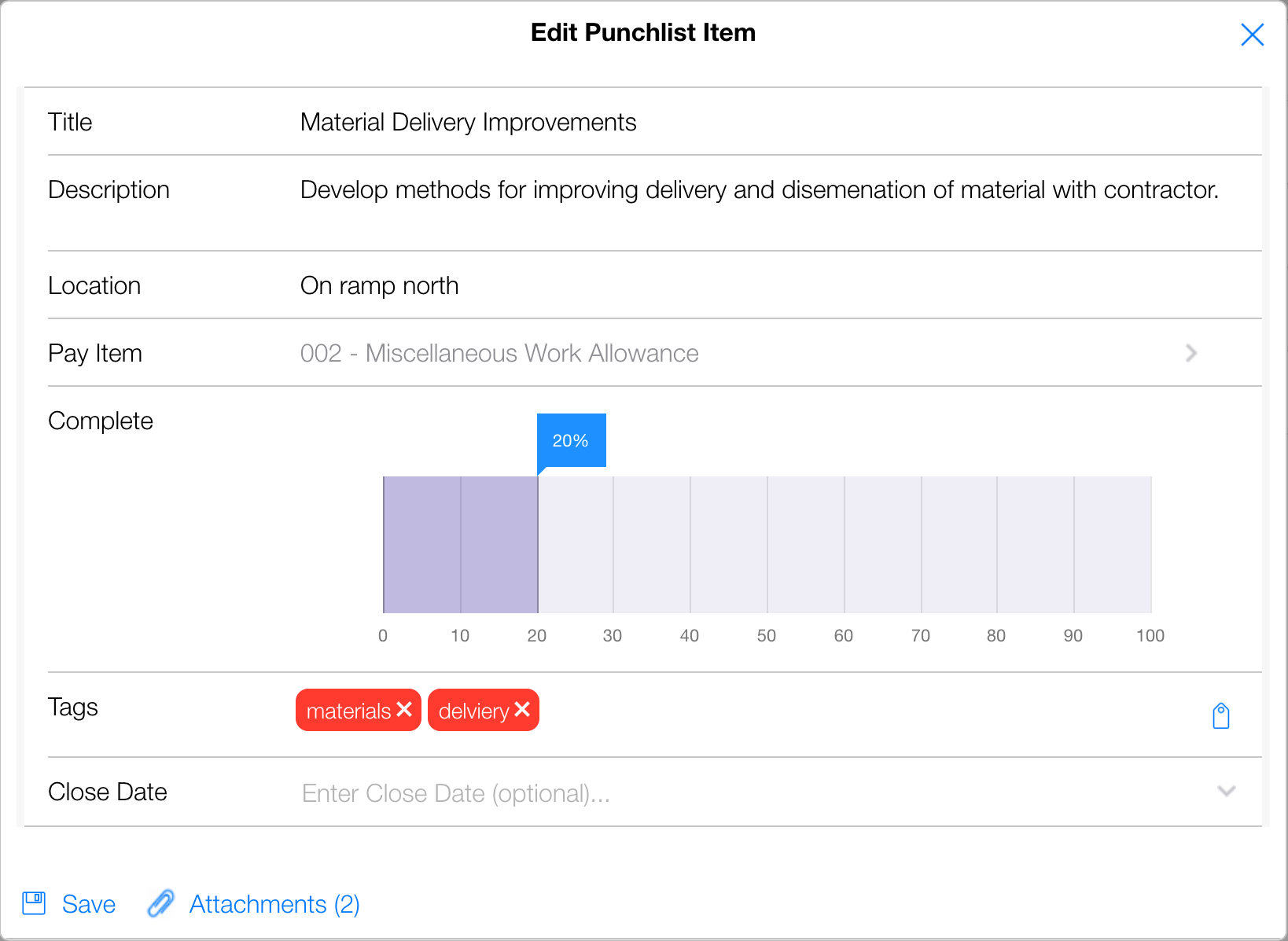This screenshot has width=1288, height=941.
Task: Click into the Description text field
Action: 759,190
